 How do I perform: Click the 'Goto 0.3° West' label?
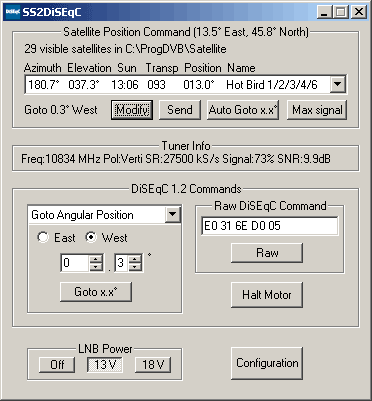point(61,110)
